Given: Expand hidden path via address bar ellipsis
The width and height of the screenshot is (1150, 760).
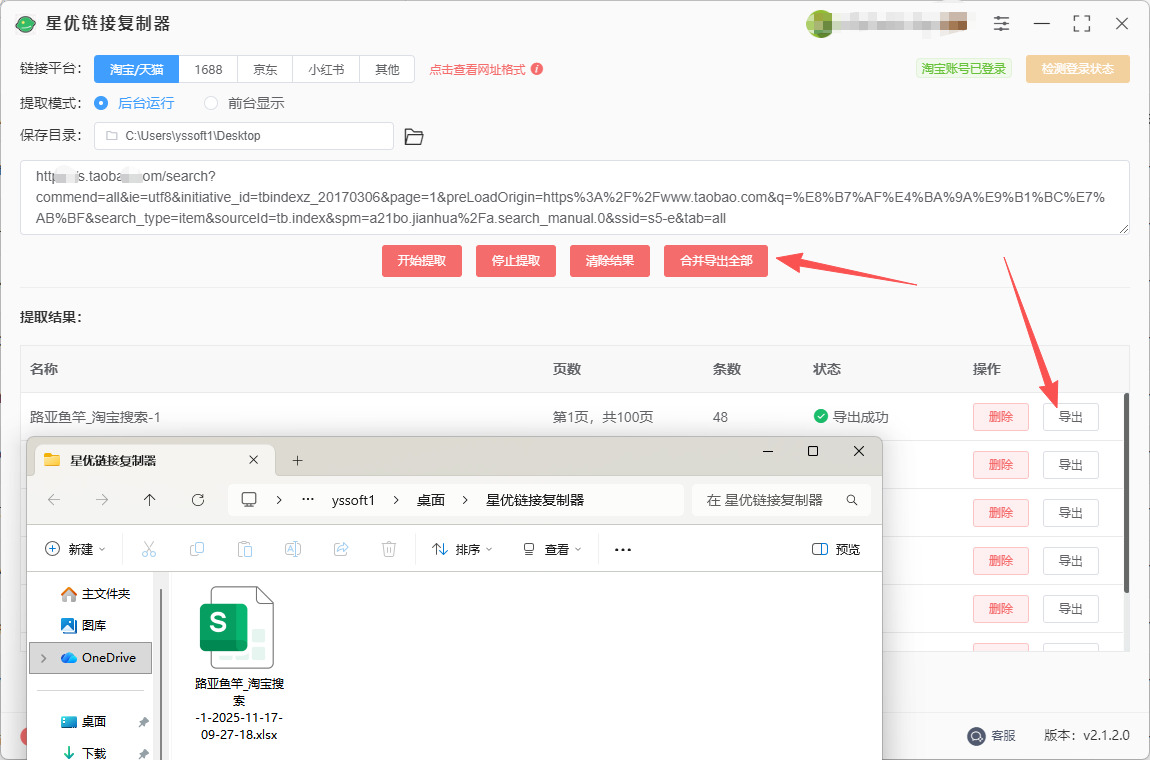Looking at the screenshot, I should pyautogui.click(x=308, y=500).
